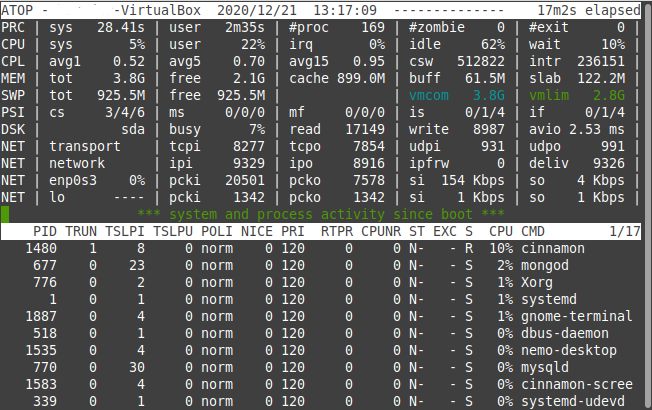
Task: Click the 17m2s elapsed time text
Action: [x=589, y=10]
